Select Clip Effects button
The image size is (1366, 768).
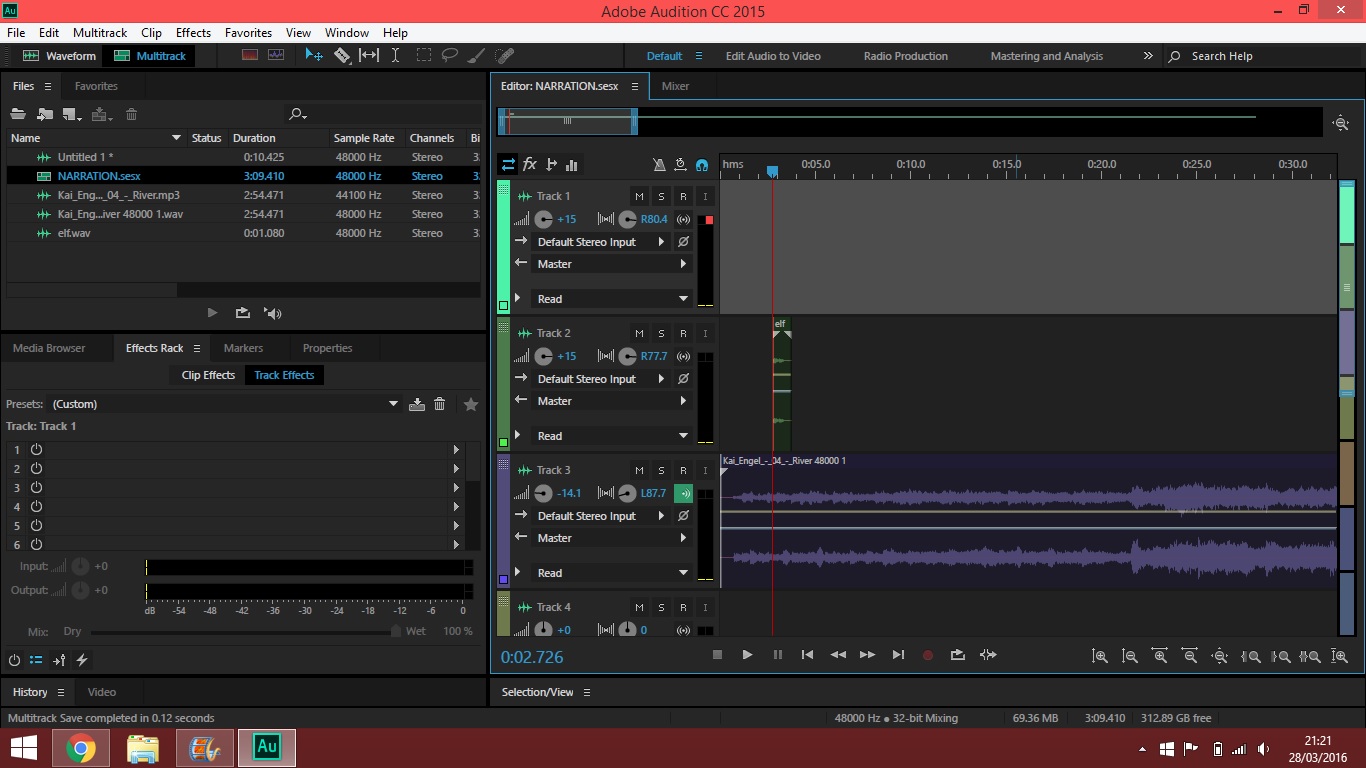point(208,375)
